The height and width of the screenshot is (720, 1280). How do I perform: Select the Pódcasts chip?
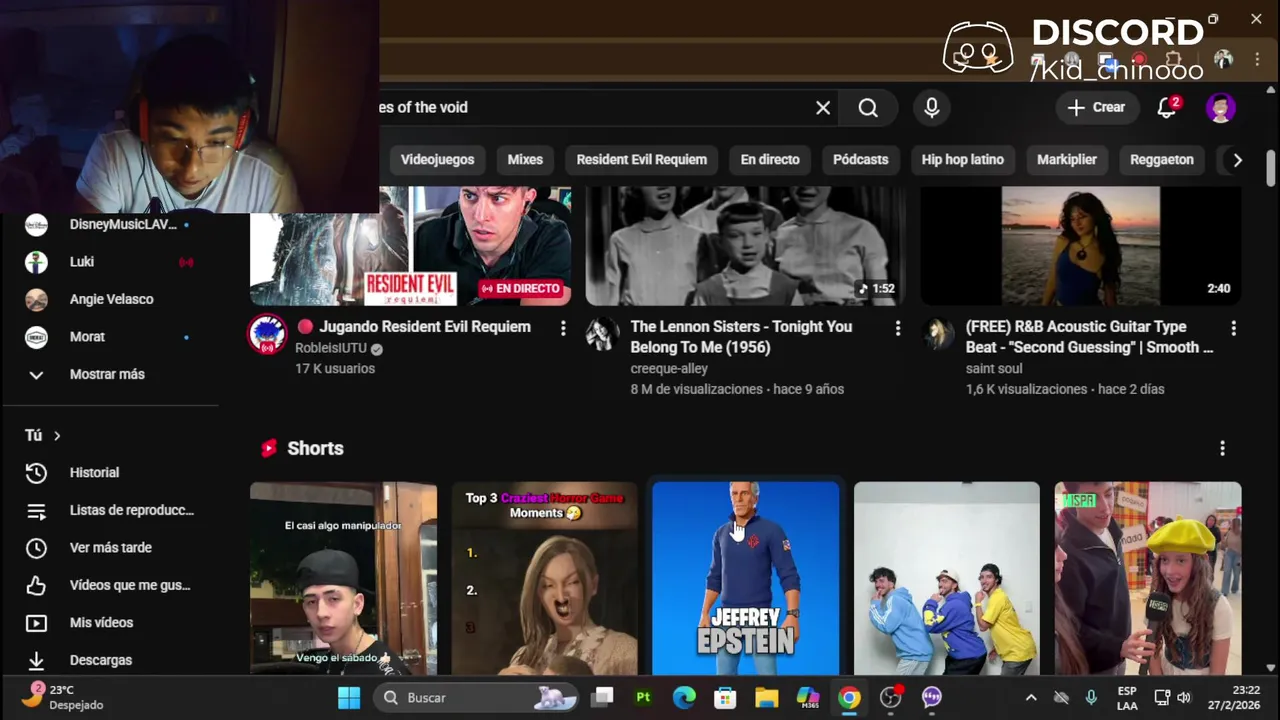tap(861, 160)
